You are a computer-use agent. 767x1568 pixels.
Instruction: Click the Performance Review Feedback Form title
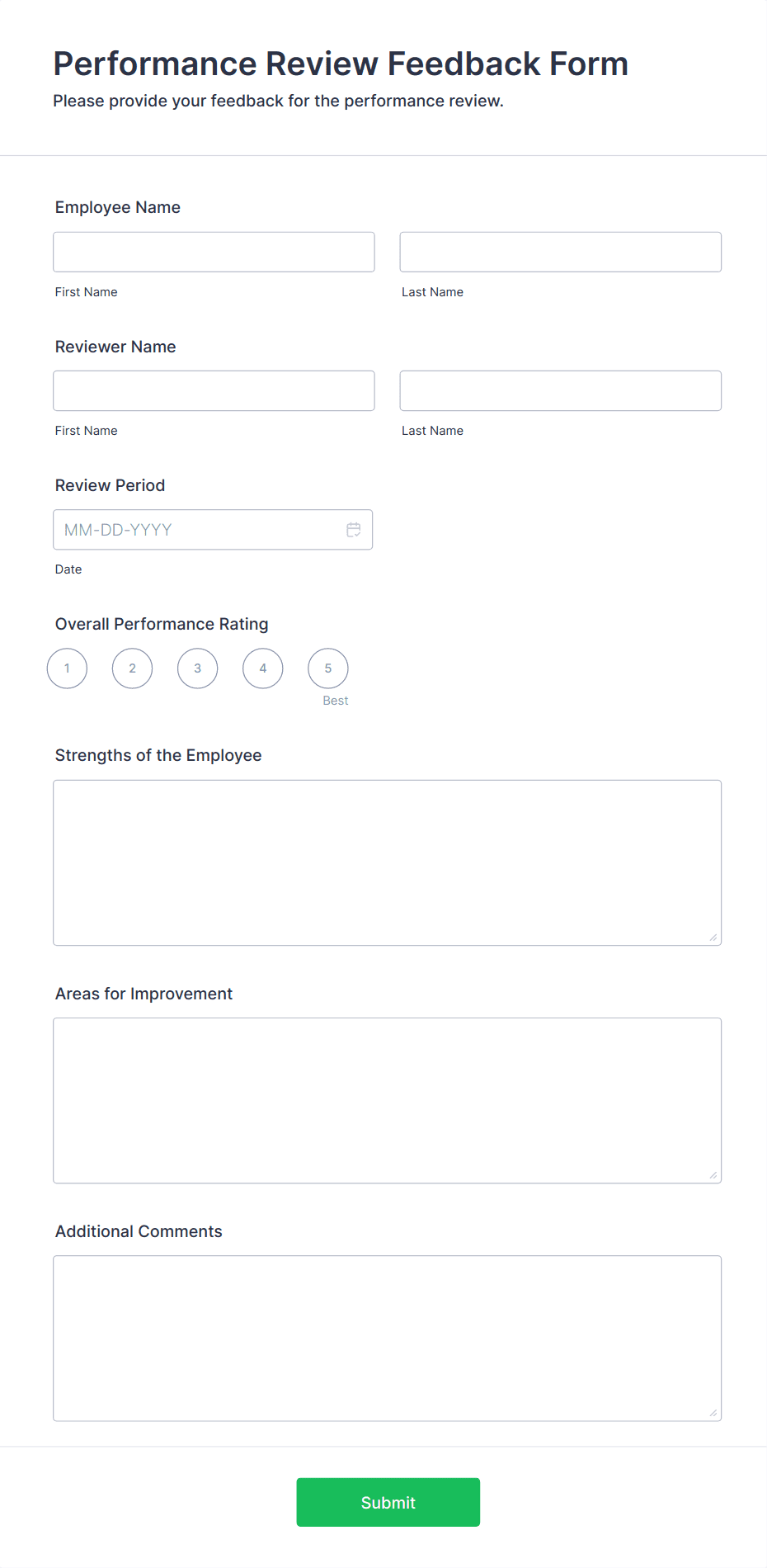coord(340,64)
